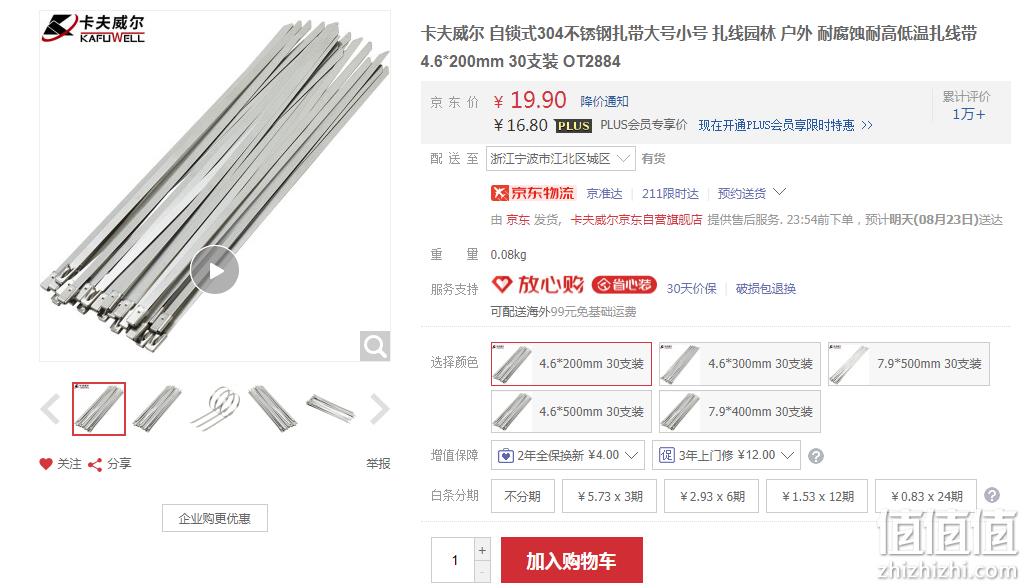Screen dimensions: 1027x588
Task: Click the heart 关注 icon
Action: 46,464
